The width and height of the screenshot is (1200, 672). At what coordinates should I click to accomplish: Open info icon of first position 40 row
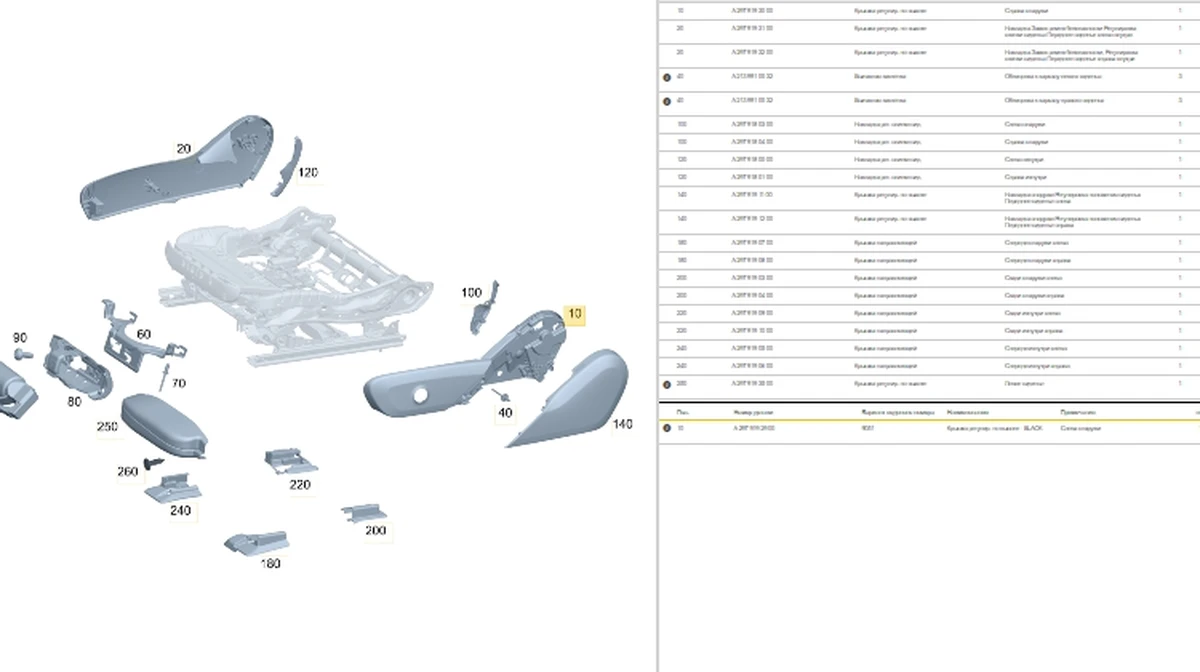pyautogui.click(x=667, y=77)
